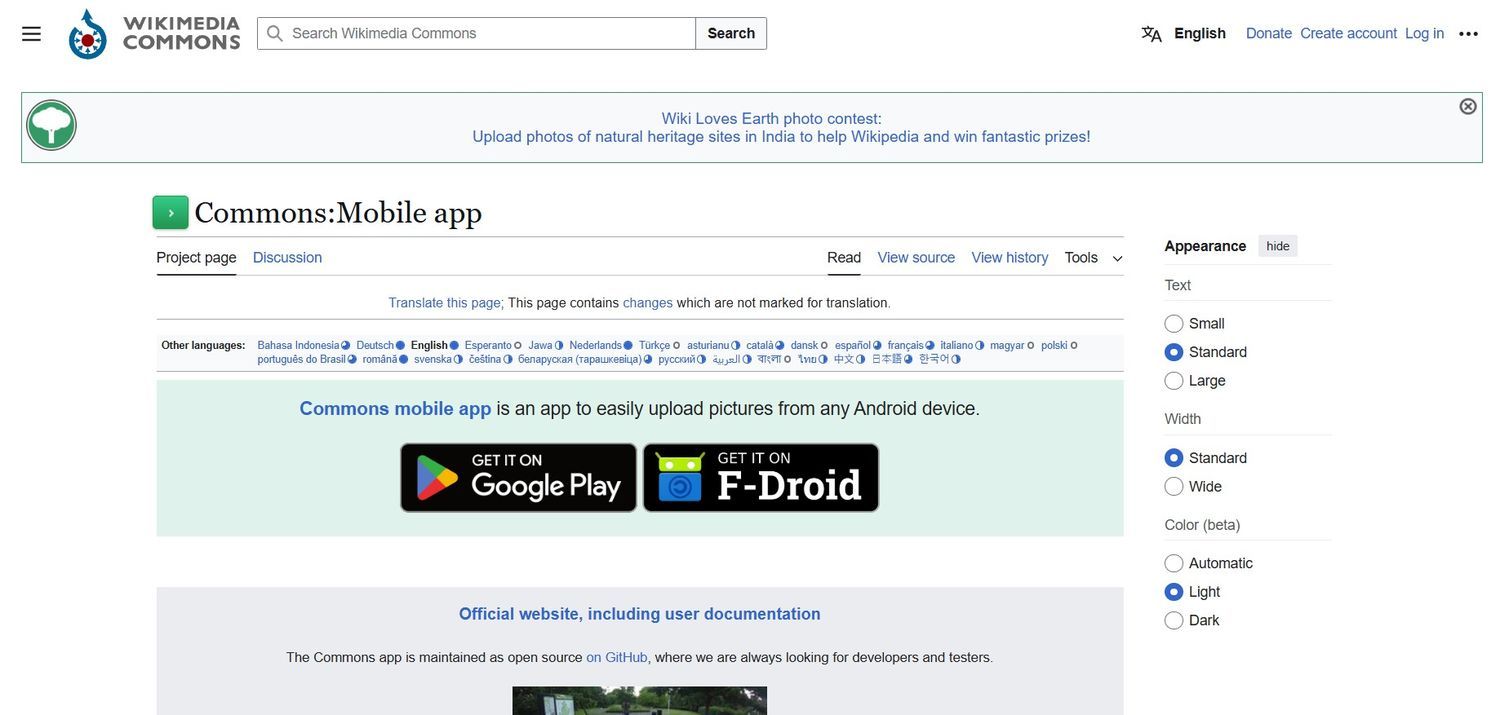Switch language to português do Brasil
The width and height of the screenshot is (1500, 715).
(301, 359)
